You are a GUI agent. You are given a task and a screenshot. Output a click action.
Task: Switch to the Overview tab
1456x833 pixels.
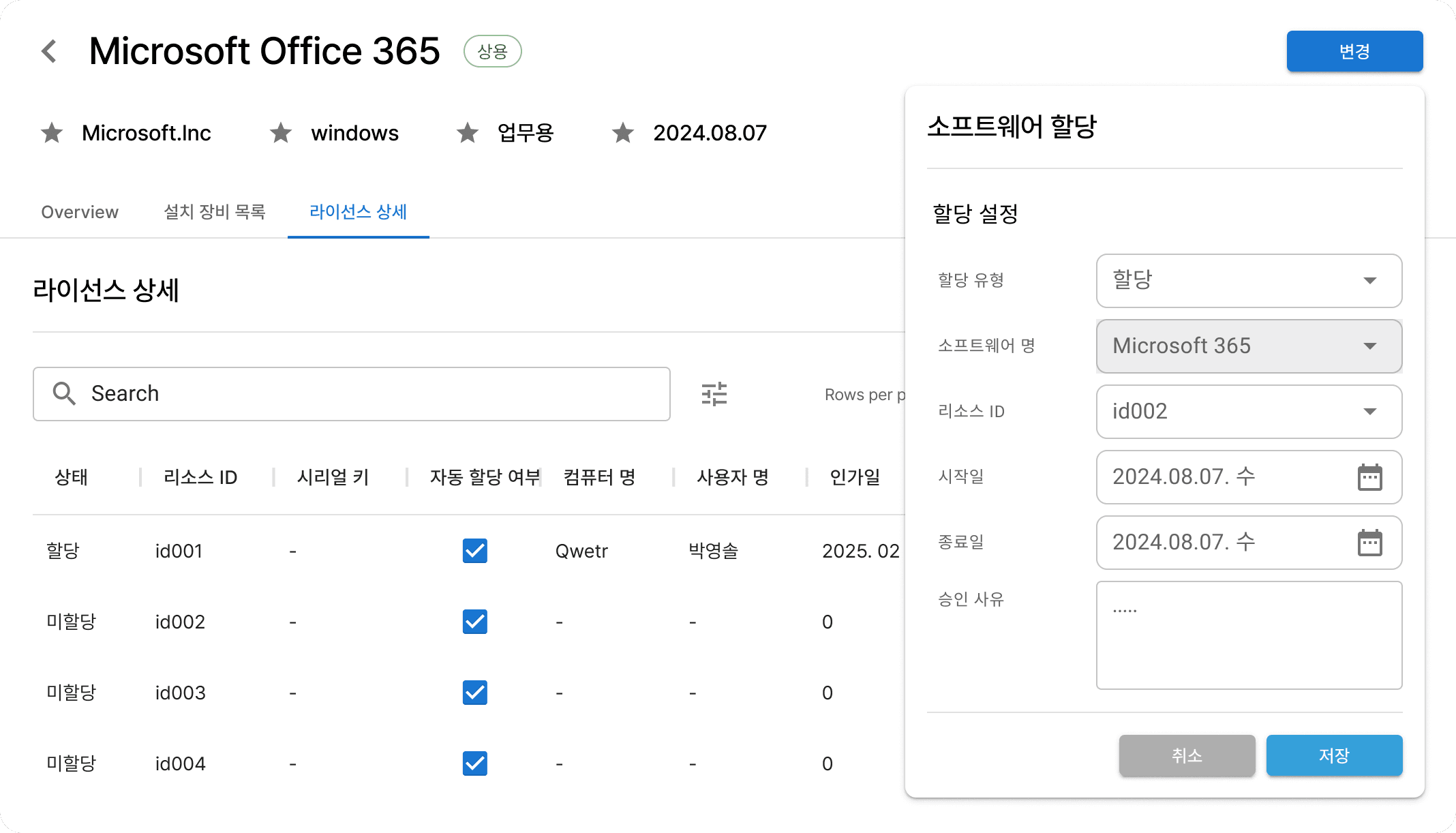tap(80, 212)
